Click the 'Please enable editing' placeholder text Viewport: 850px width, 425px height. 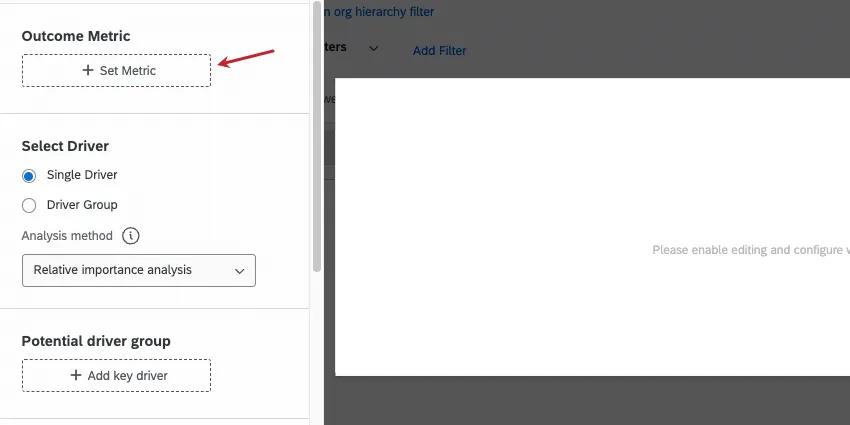coord(750,250)
